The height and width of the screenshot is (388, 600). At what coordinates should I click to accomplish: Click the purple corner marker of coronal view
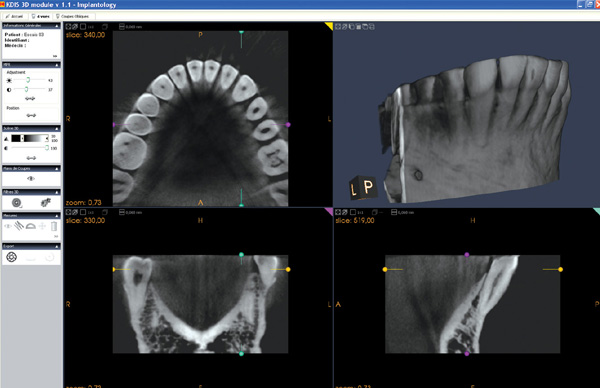tap(329, 211)
